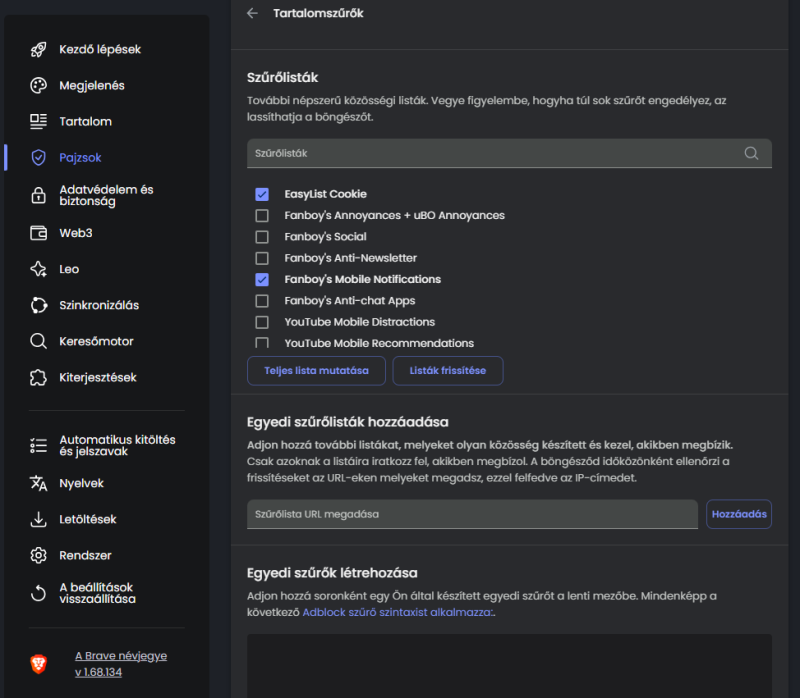Open Keresőmotor settings

[x=96, y=341]
